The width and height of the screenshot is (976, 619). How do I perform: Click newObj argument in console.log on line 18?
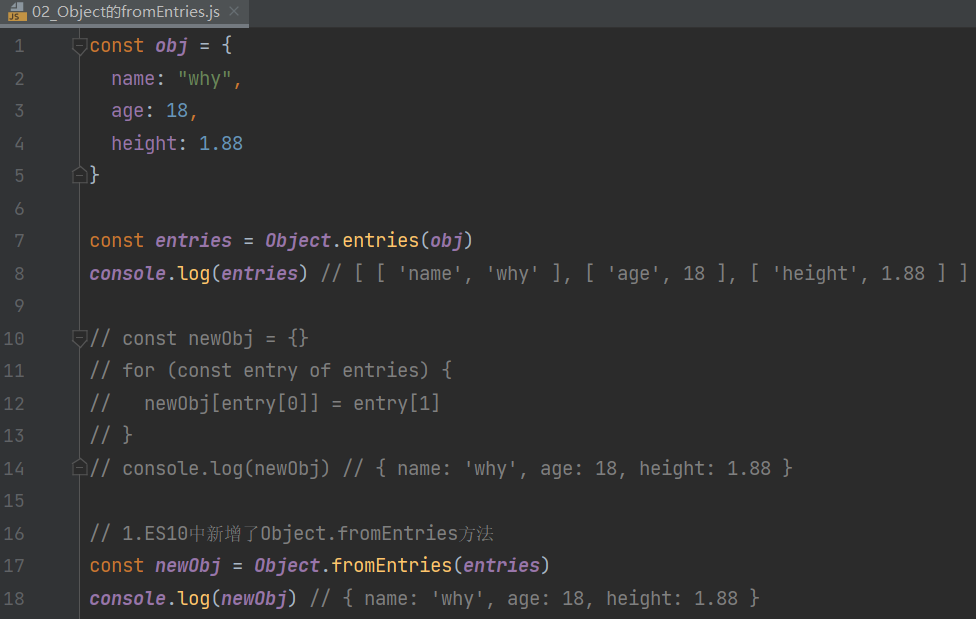coord(254,598)
